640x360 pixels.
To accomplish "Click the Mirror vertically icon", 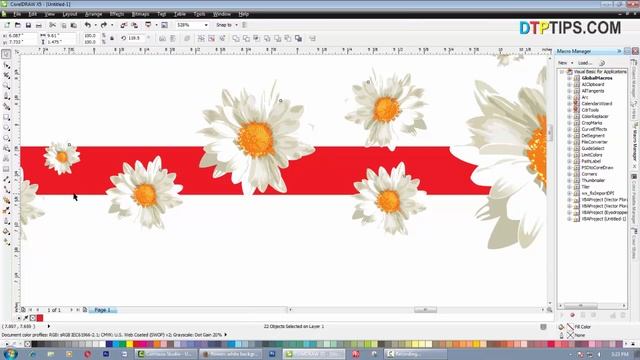I will tap(173, 38).
